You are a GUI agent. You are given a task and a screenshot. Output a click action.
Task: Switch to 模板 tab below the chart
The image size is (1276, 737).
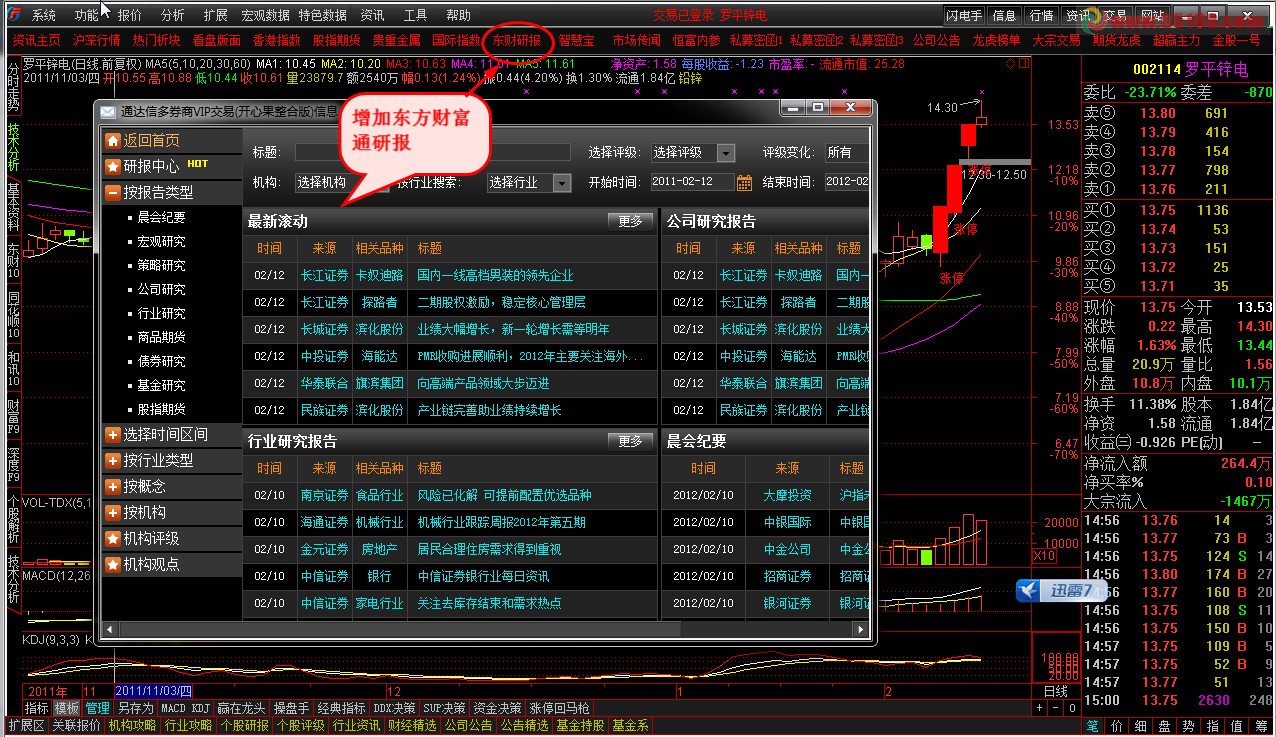tap(67, 708)
